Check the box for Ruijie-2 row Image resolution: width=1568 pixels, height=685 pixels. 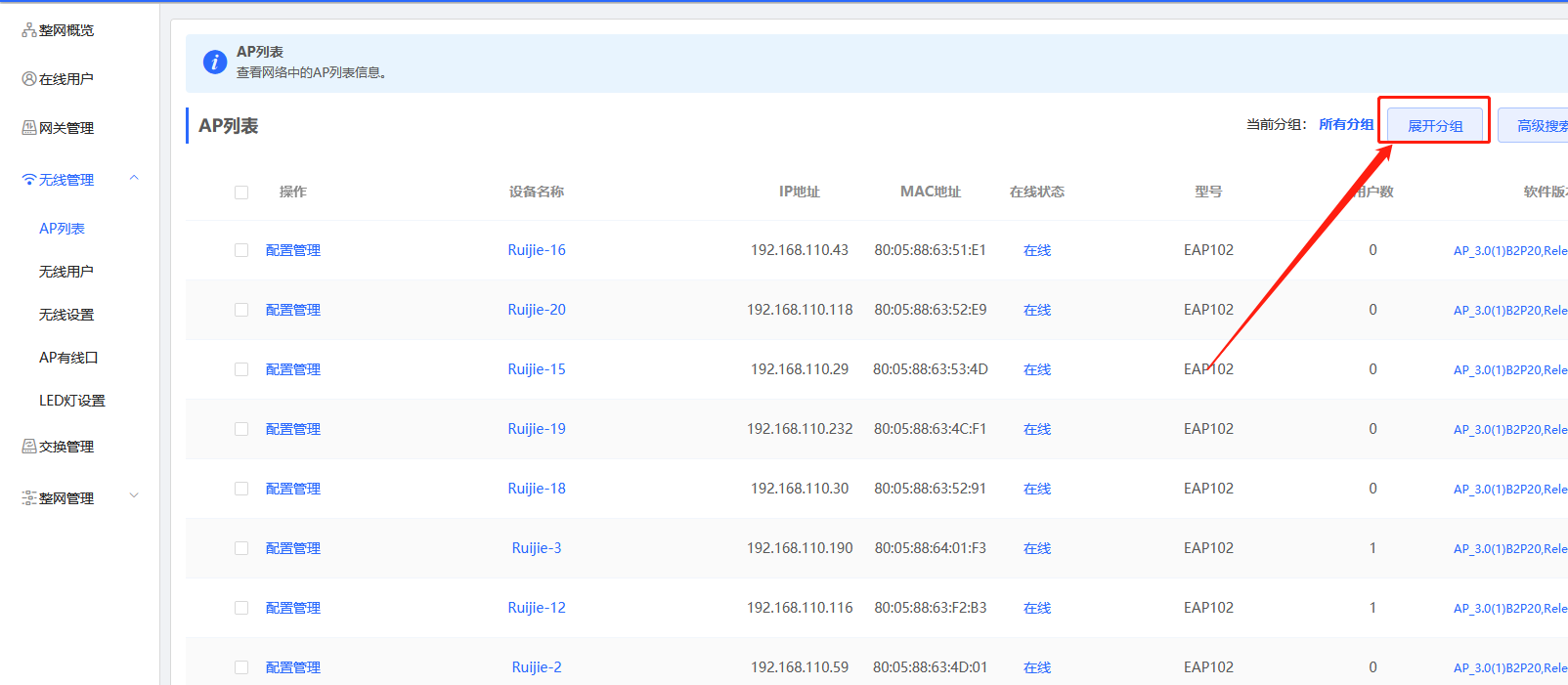tap(241, 667)
